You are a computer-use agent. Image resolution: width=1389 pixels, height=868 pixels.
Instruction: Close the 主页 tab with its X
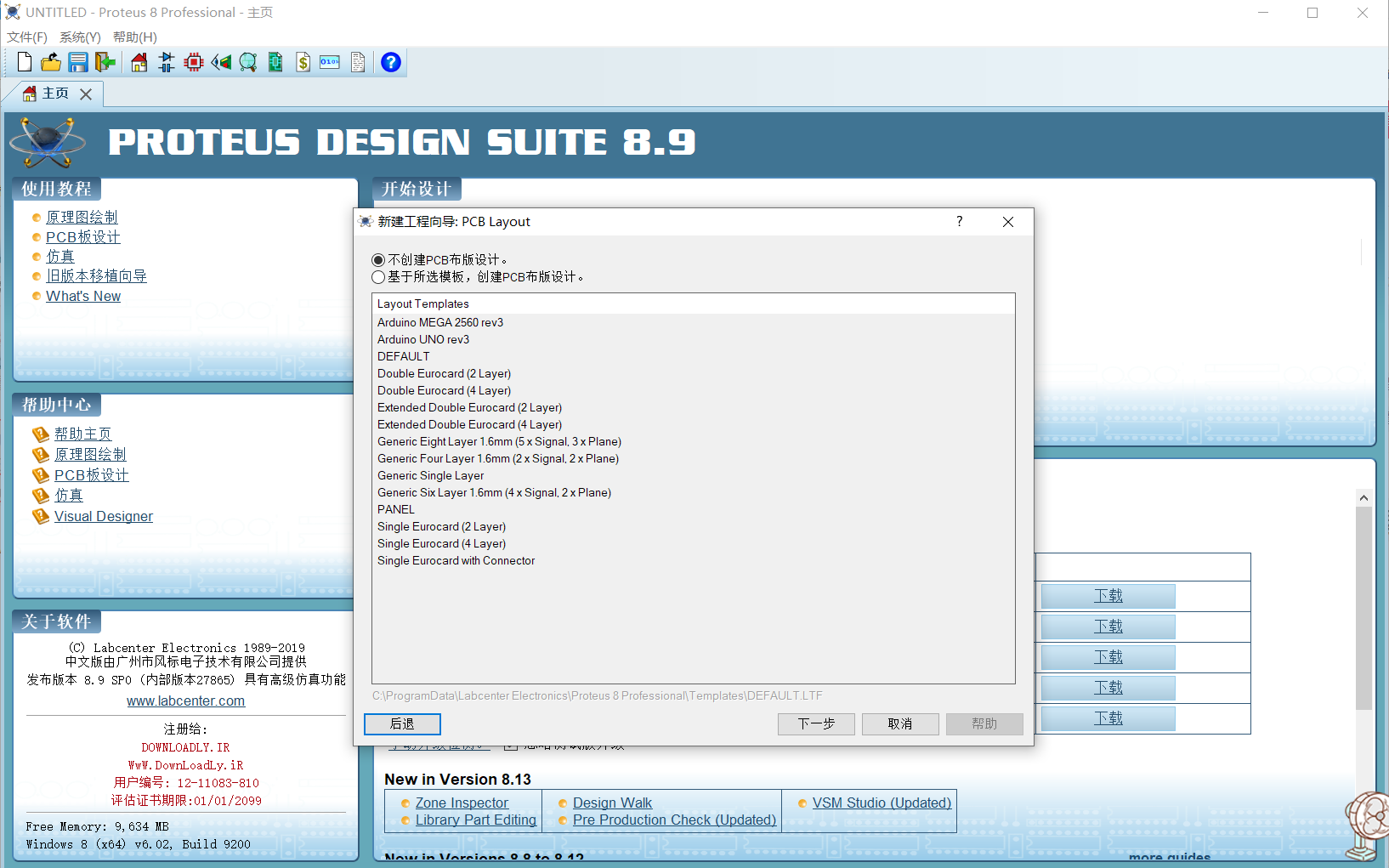[86, 94]
